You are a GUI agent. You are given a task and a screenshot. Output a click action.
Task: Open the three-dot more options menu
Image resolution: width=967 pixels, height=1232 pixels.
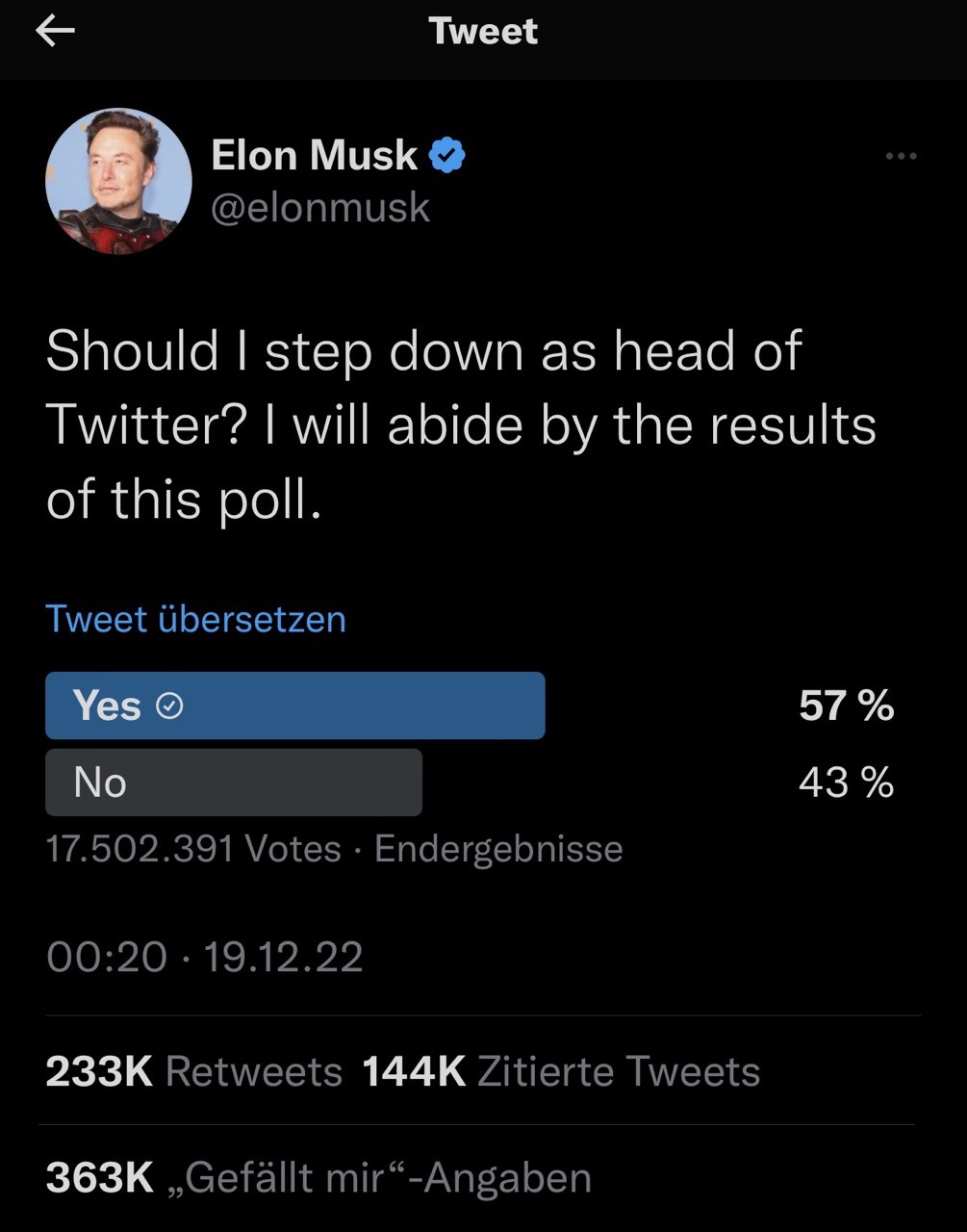click(901, 156)
